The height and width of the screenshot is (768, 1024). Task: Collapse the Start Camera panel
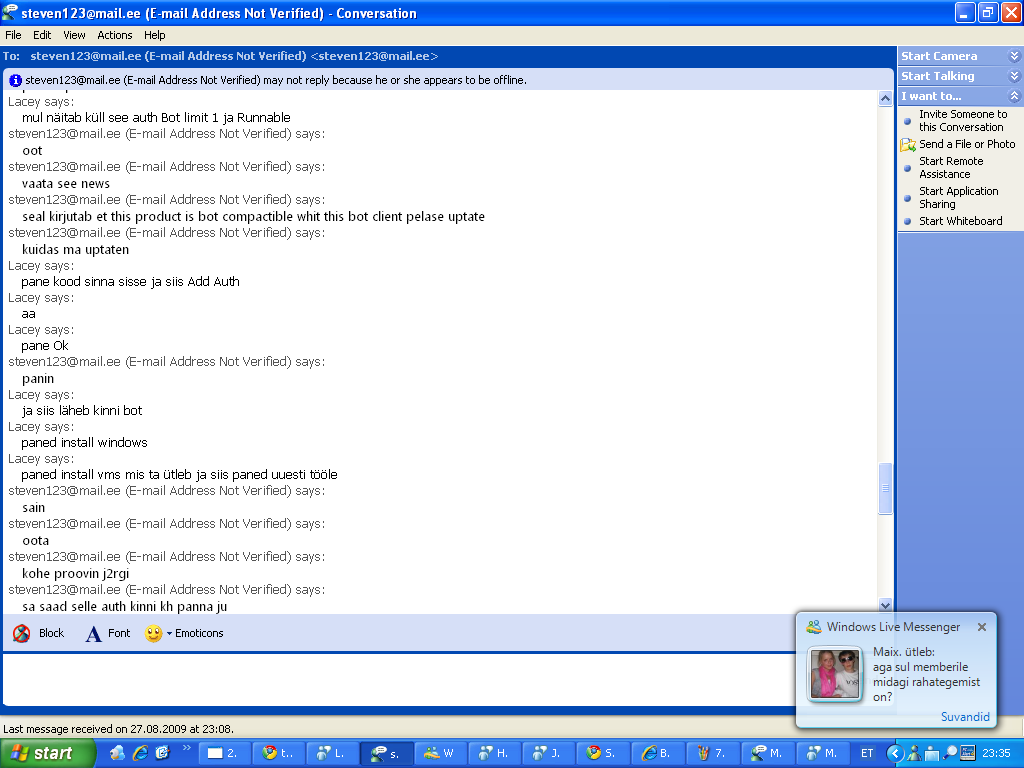pos(1014,57)
